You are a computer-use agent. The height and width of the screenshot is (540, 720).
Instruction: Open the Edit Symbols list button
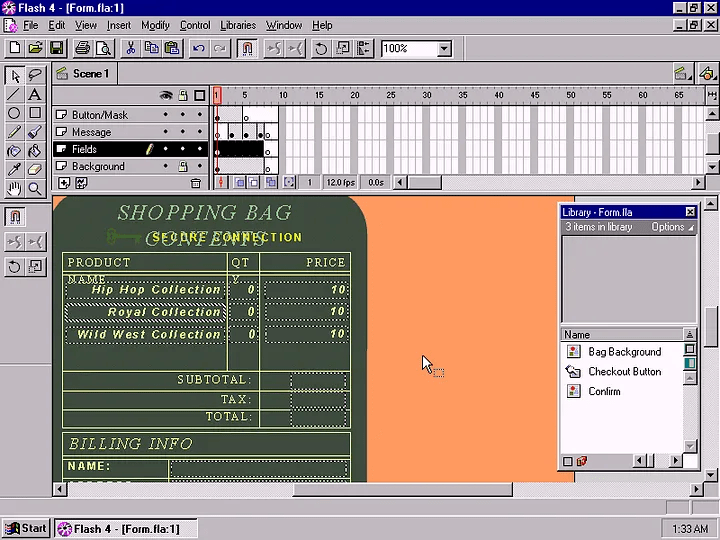(707, 73)
